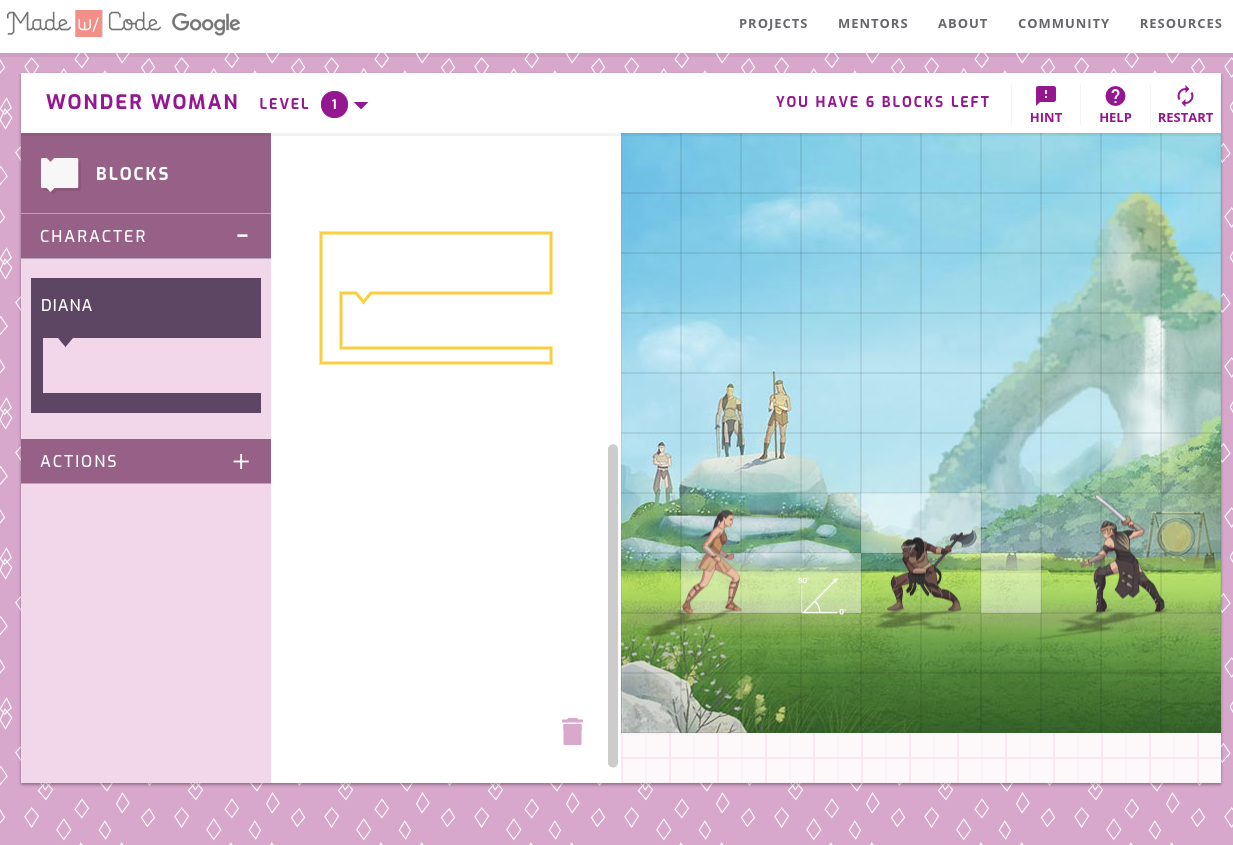Open the ABOUT page link

(962, 23)
